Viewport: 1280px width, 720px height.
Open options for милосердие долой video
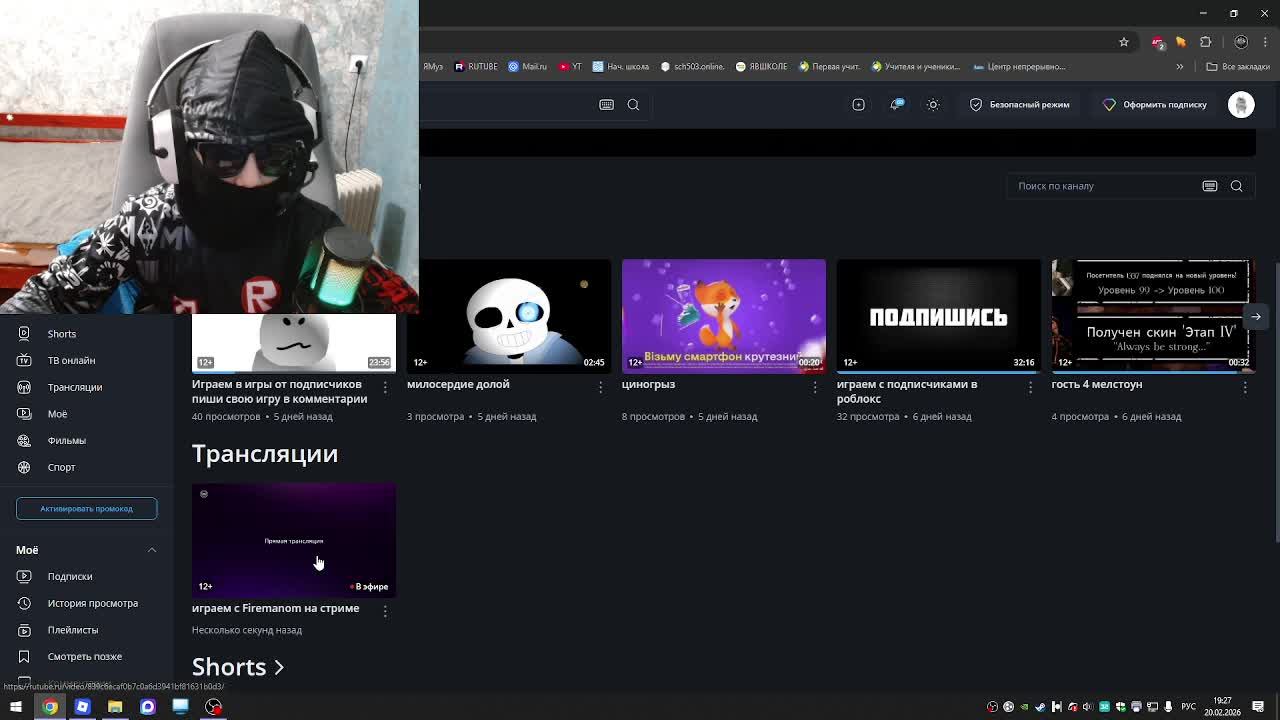point(600,387)
